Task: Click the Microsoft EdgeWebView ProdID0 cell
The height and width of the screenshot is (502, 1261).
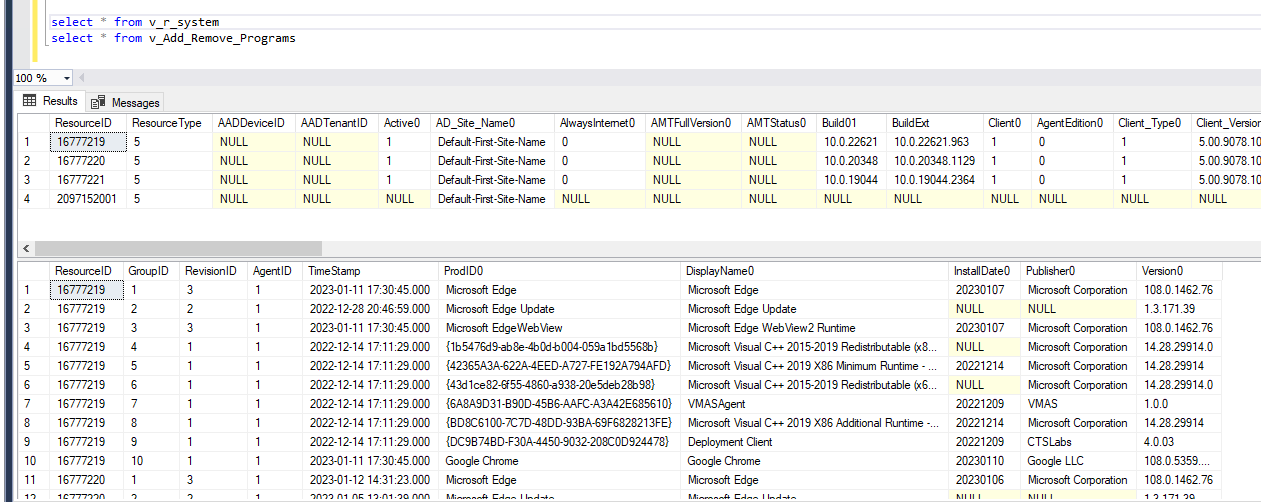Action: pos(562,328)
